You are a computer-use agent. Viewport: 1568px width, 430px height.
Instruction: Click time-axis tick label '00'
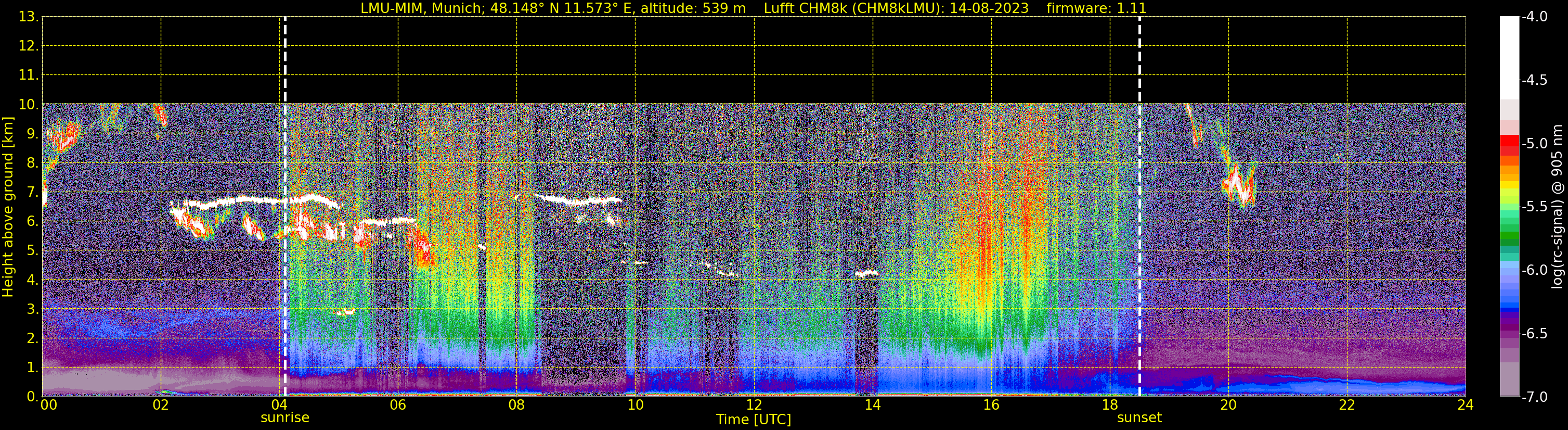point(49,405)
